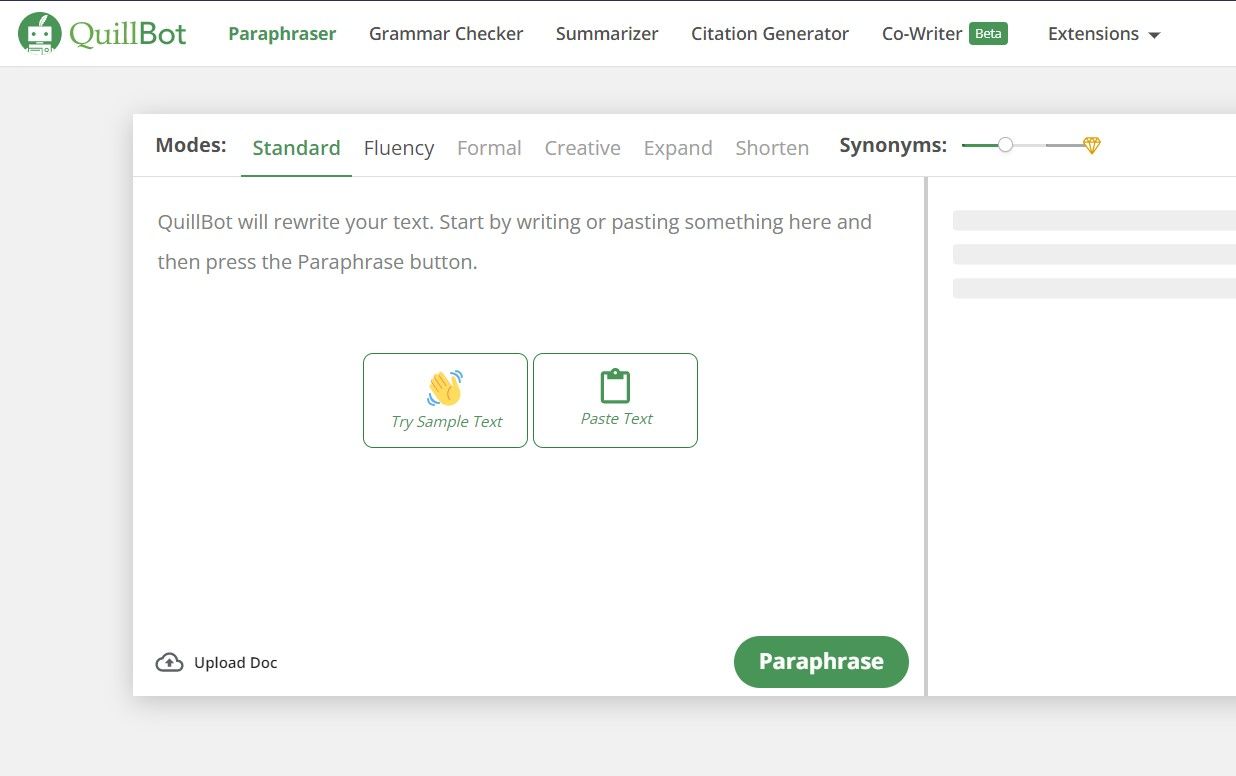Click the cloud upload icon

[x=170, y=662]
